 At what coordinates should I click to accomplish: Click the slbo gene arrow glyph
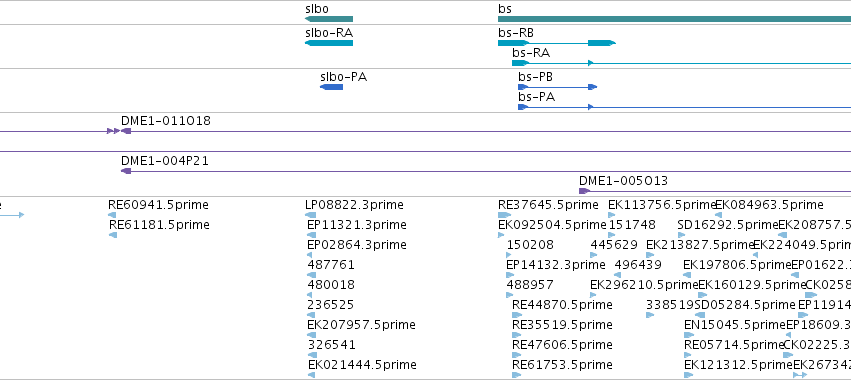click(x=329, y=19)
